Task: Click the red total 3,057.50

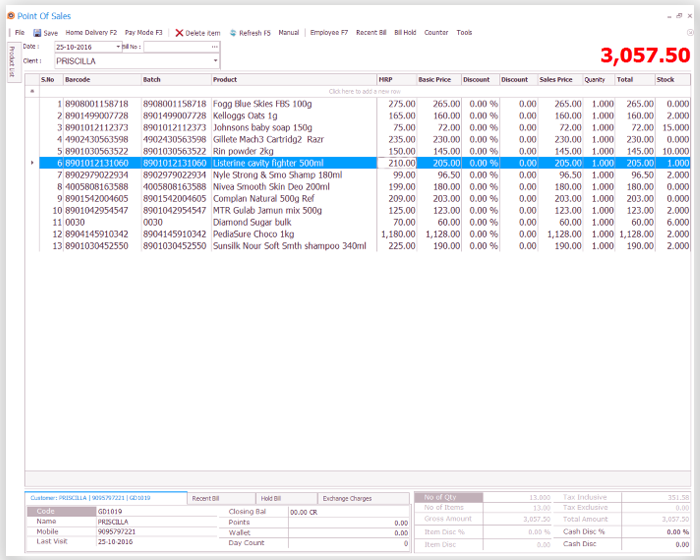Action: 645,55
